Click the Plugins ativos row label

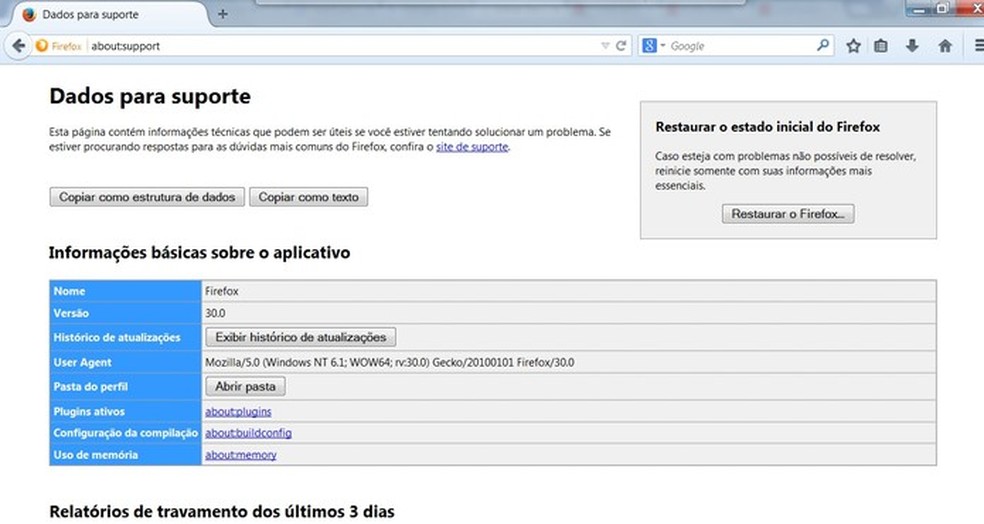click(x=89, y=412)
